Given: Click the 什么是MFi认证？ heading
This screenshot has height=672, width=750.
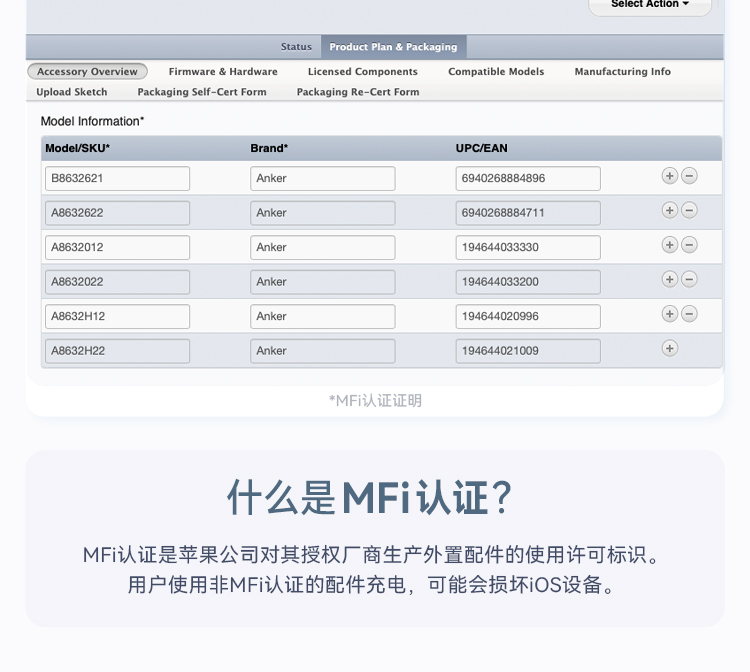Looking at the screenshot, I should (370, 498).
